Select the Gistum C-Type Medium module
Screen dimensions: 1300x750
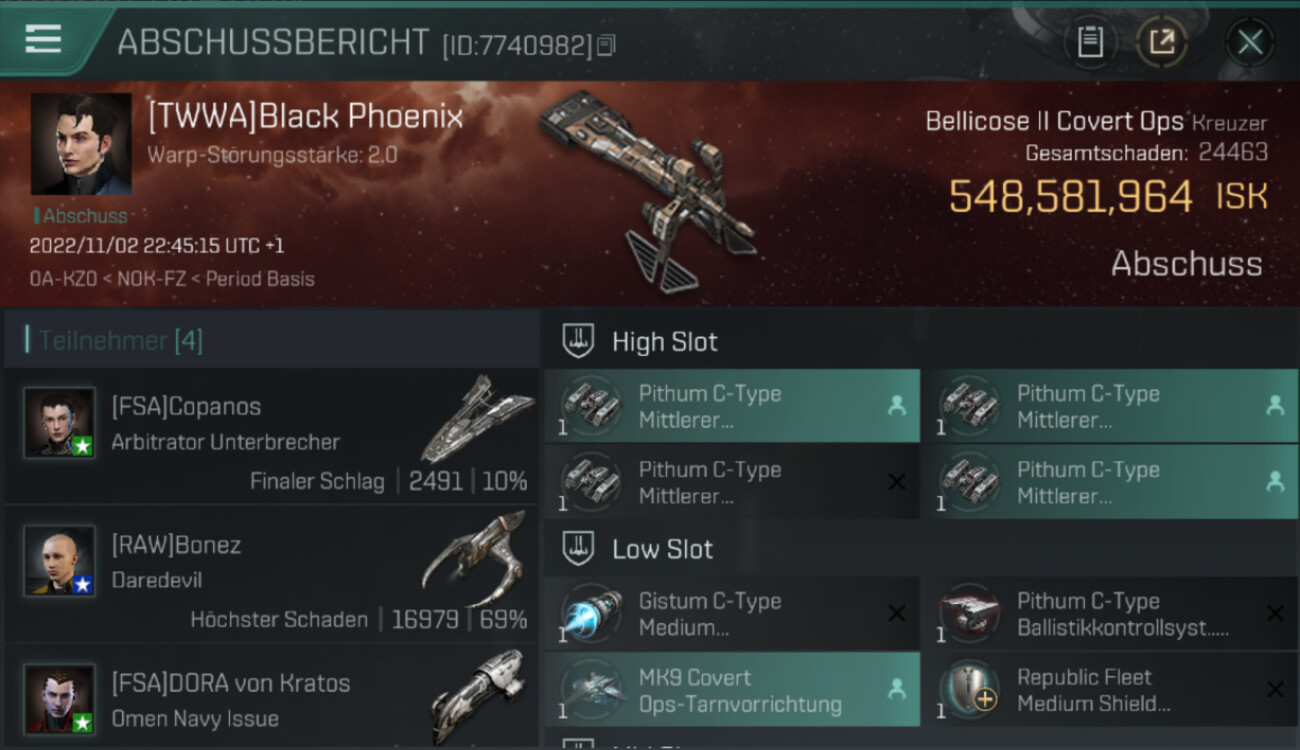point(732,614)
